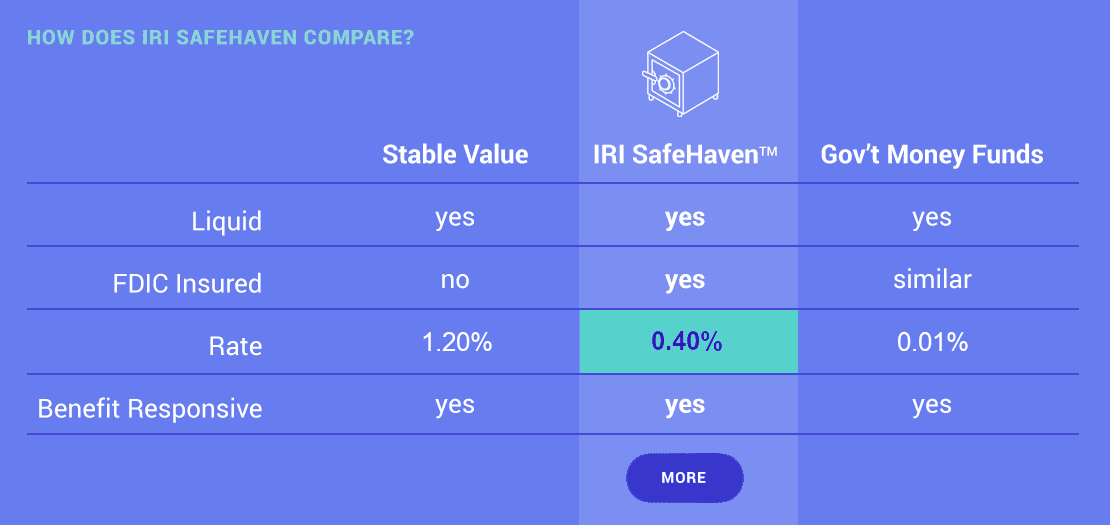Click Gov't Money Funds' Benefit Responsive 'yes'
Image resolution: width=1110 pixels, height=525 pixels.
[x=932, y=405]
